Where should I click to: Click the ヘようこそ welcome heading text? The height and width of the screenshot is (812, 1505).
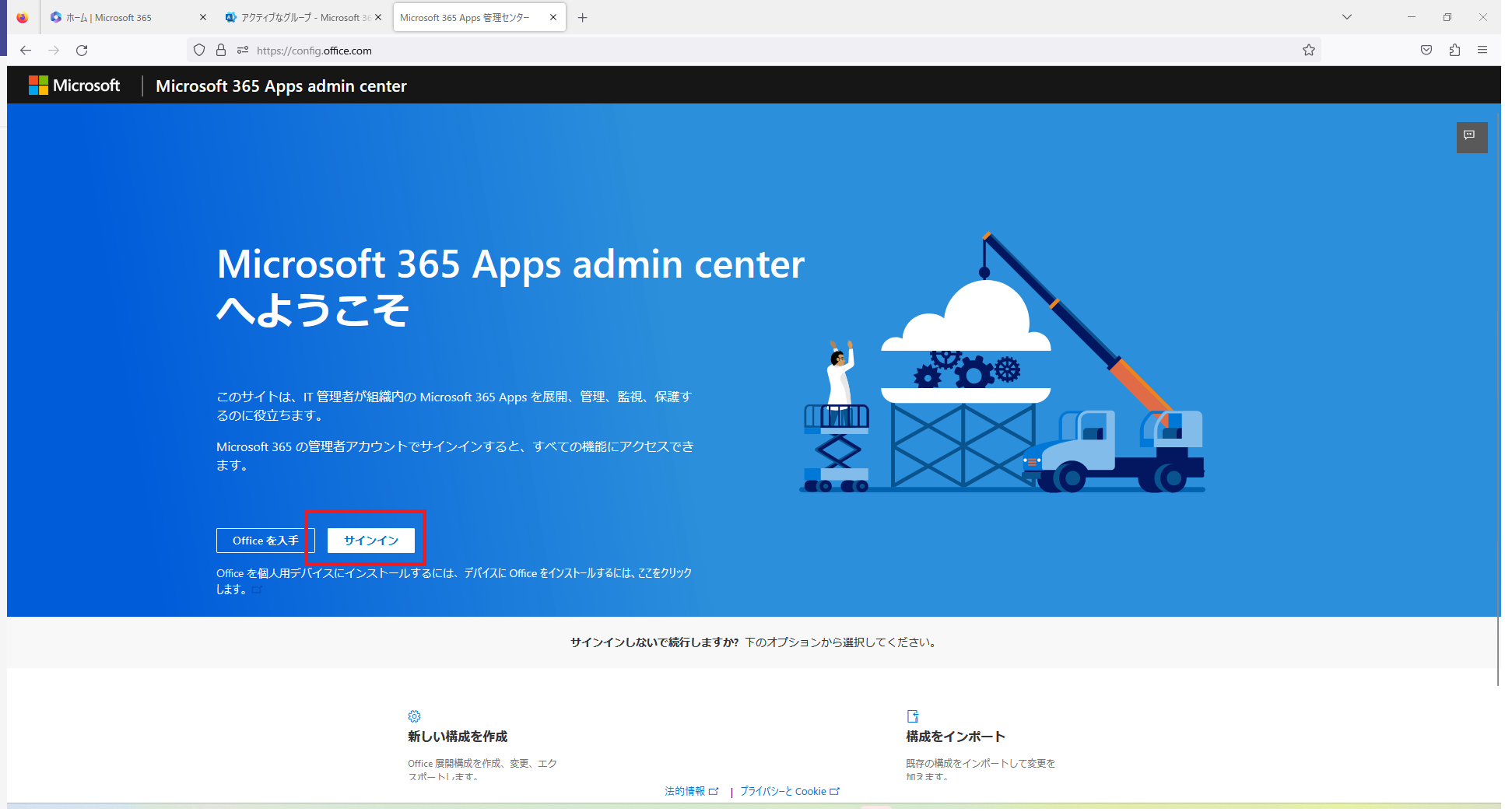(x=312, y=310)
